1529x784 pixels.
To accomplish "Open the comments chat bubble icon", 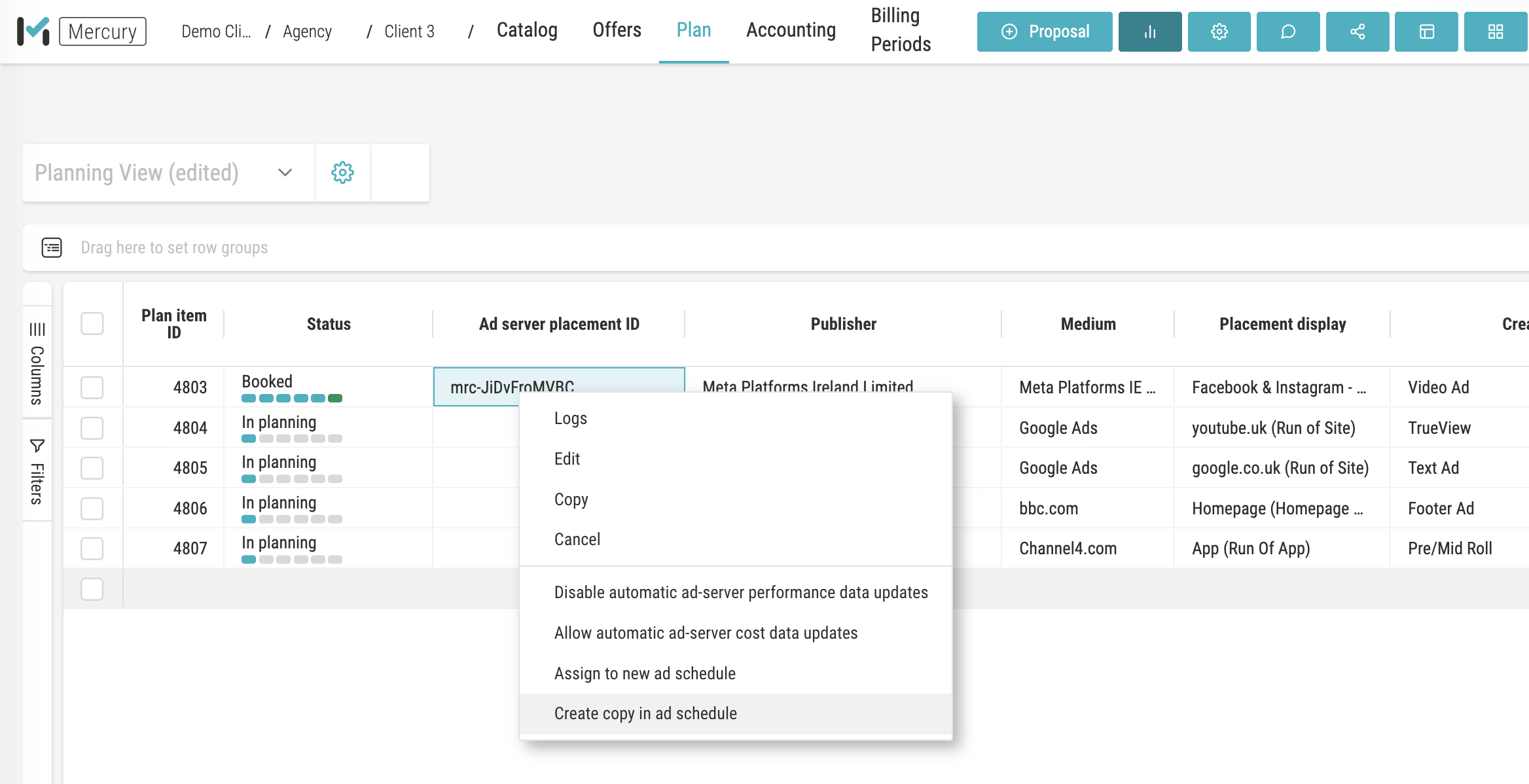I will tap(1287, 31).
